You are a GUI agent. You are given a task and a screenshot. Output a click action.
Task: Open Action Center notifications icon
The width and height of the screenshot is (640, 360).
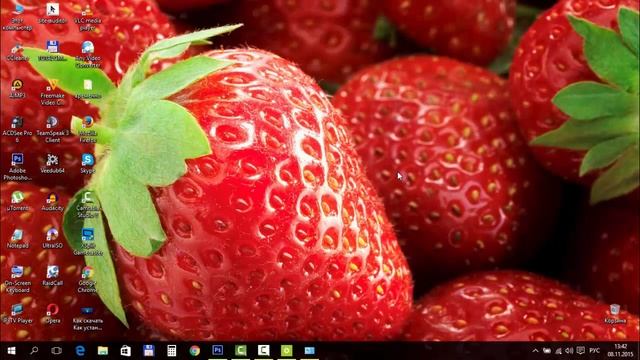click(580, 351)
